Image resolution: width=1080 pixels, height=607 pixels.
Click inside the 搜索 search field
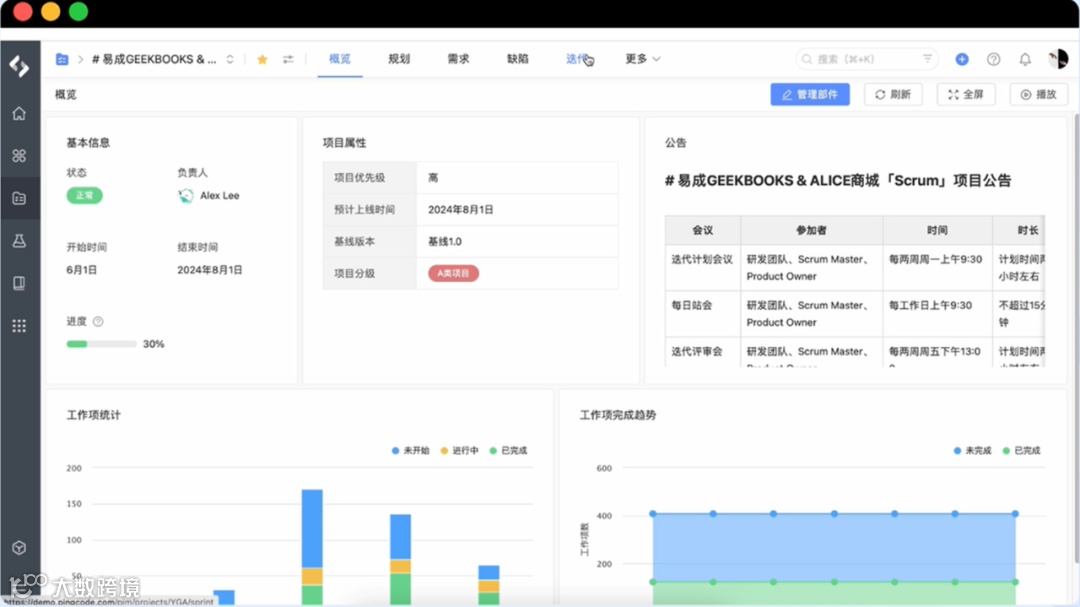[860, 59]
